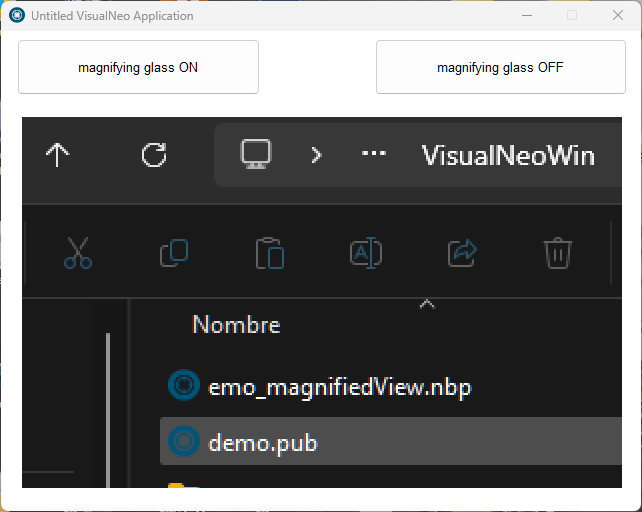Click the up arrow navigation icon
Viewport: 642px width, 512px height.
coord(57,155)
